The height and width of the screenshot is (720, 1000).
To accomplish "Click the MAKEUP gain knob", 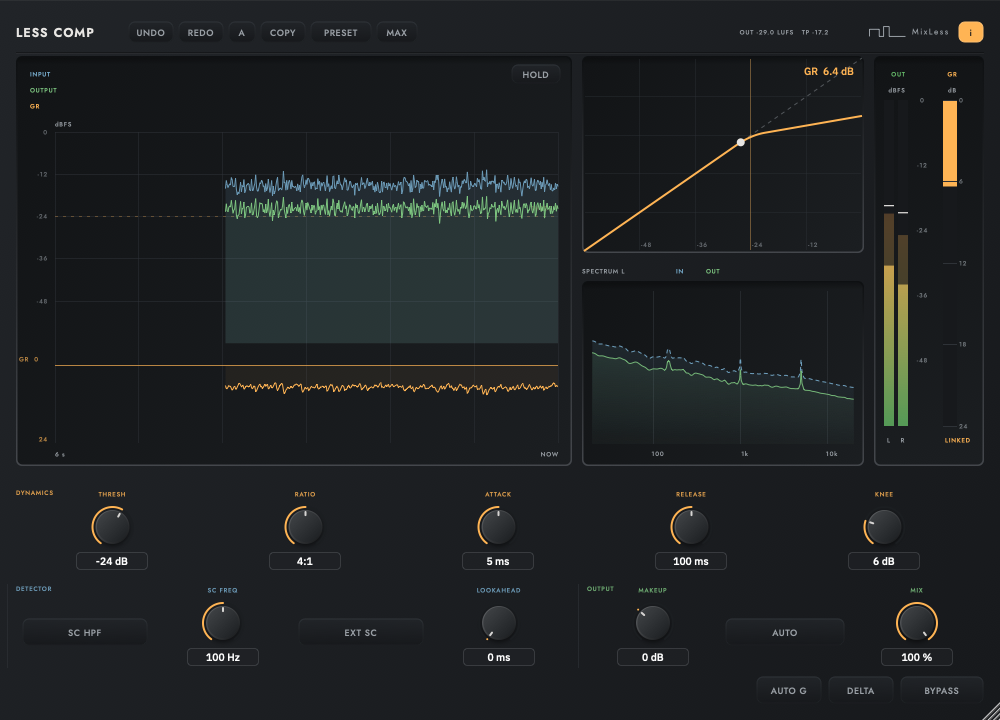I will click(x=652, y=622).
